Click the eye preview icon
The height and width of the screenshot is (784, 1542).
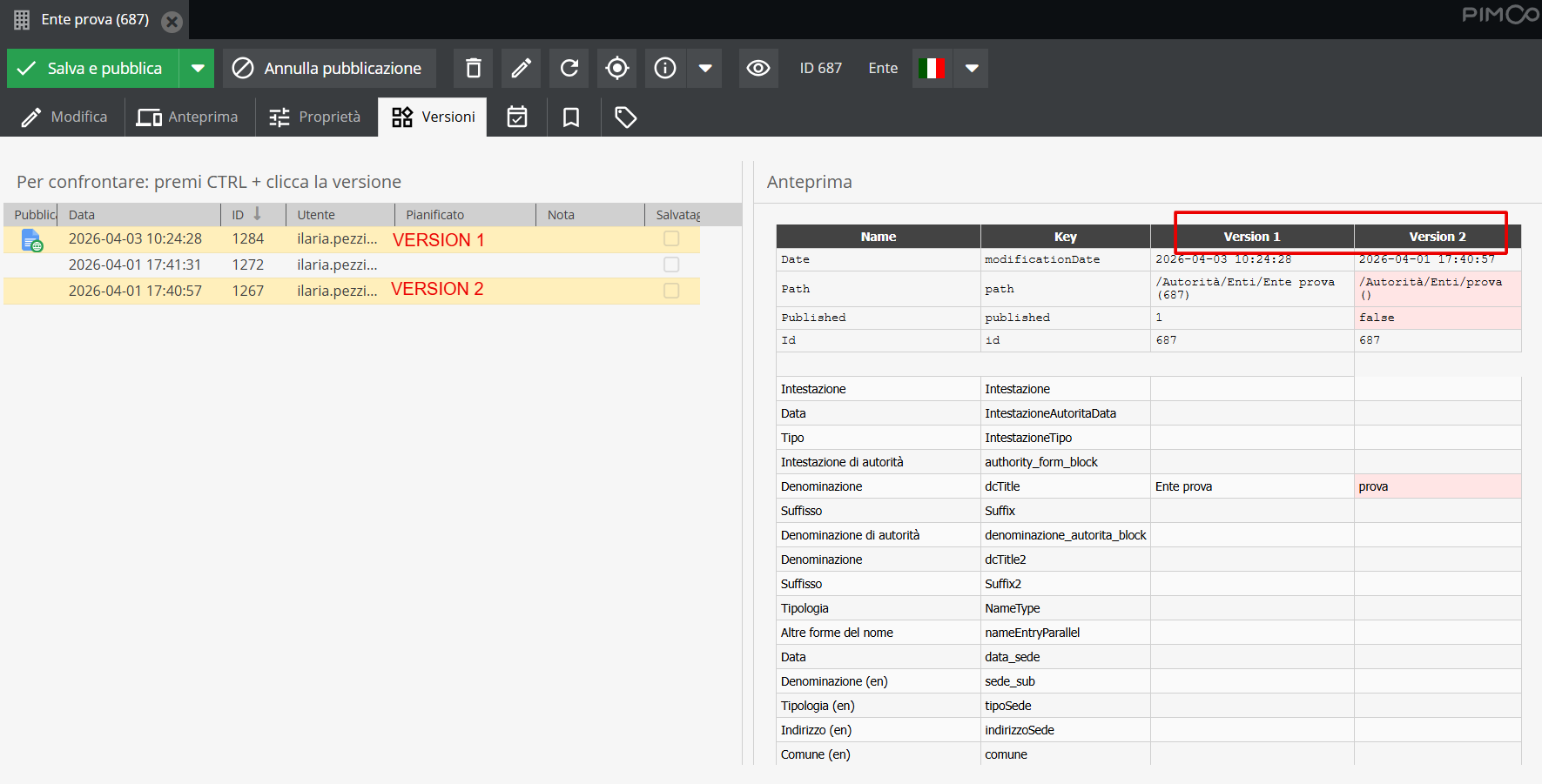(758, 68)
